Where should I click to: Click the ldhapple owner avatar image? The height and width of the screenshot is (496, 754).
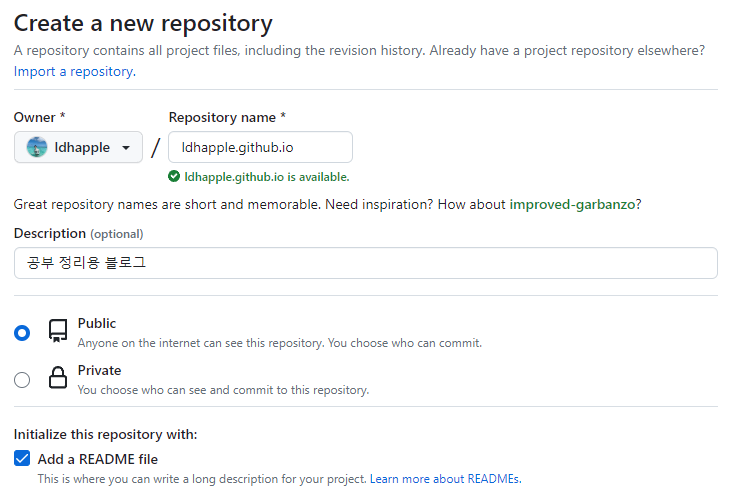[37, 147]
